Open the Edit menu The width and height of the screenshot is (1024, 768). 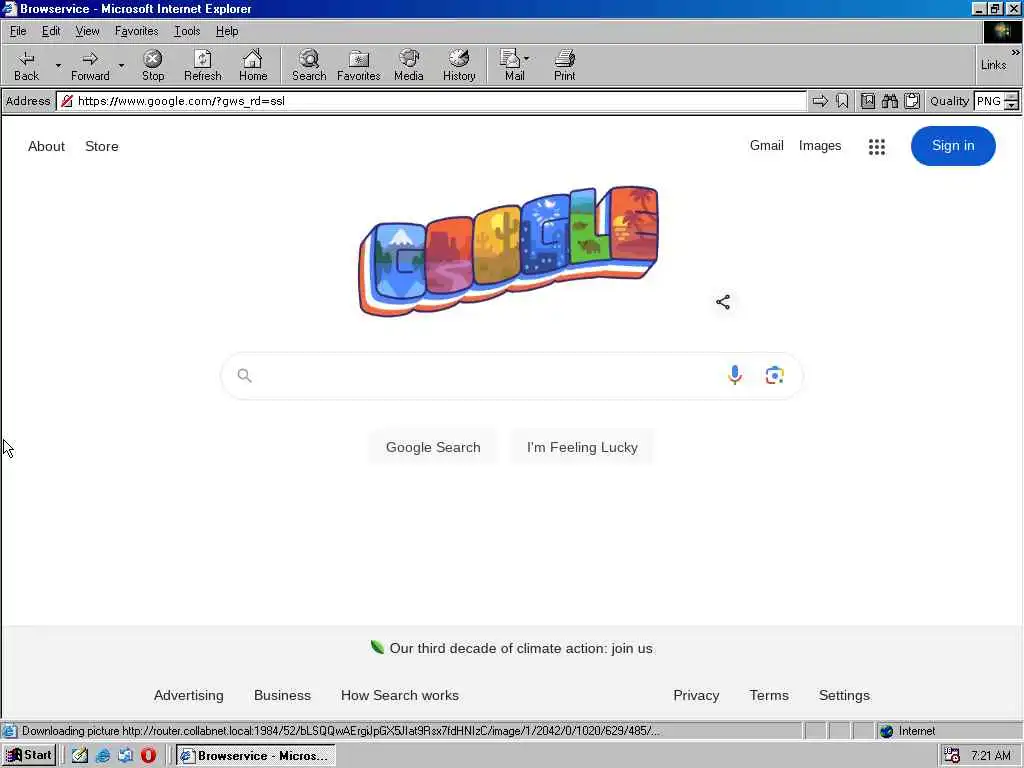(51, 31)
